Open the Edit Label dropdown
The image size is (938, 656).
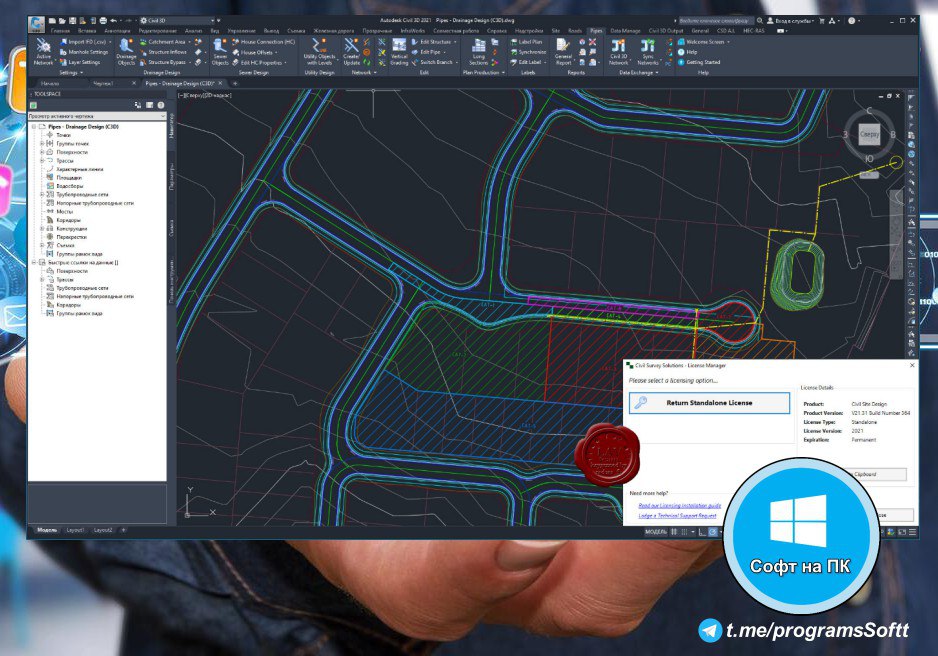coord(544,62)
